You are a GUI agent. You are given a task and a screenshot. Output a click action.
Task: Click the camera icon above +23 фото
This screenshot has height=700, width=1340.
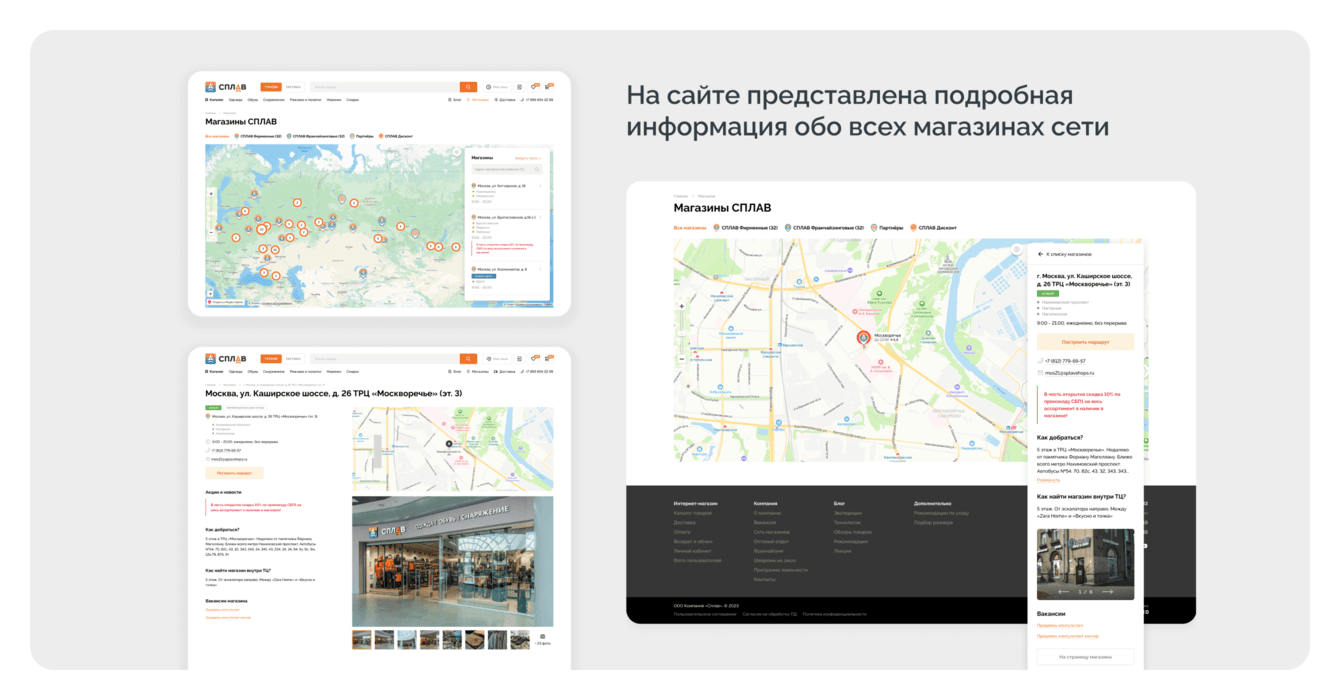coord(543,636)
